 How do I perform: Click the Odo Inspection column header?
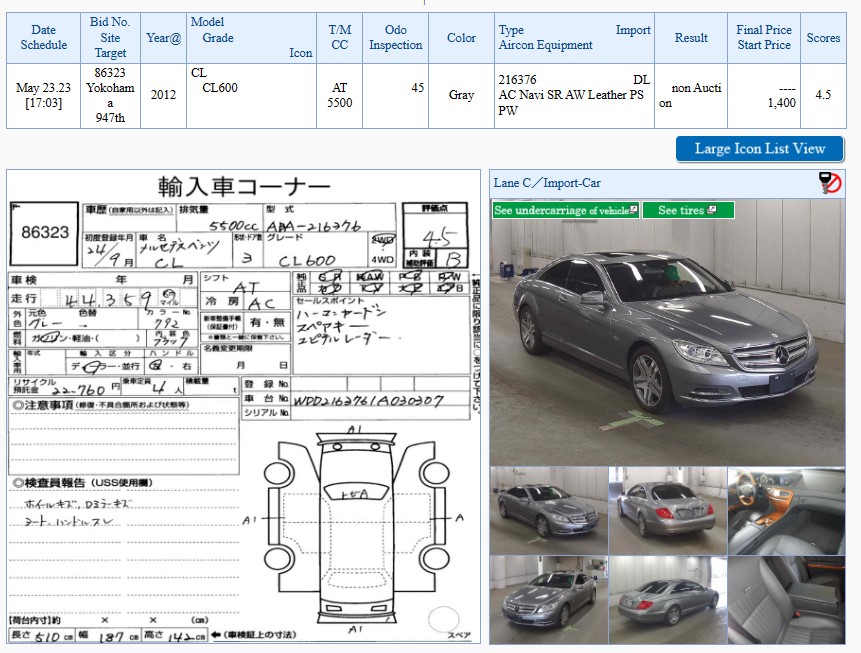click(x=395, y=38)
